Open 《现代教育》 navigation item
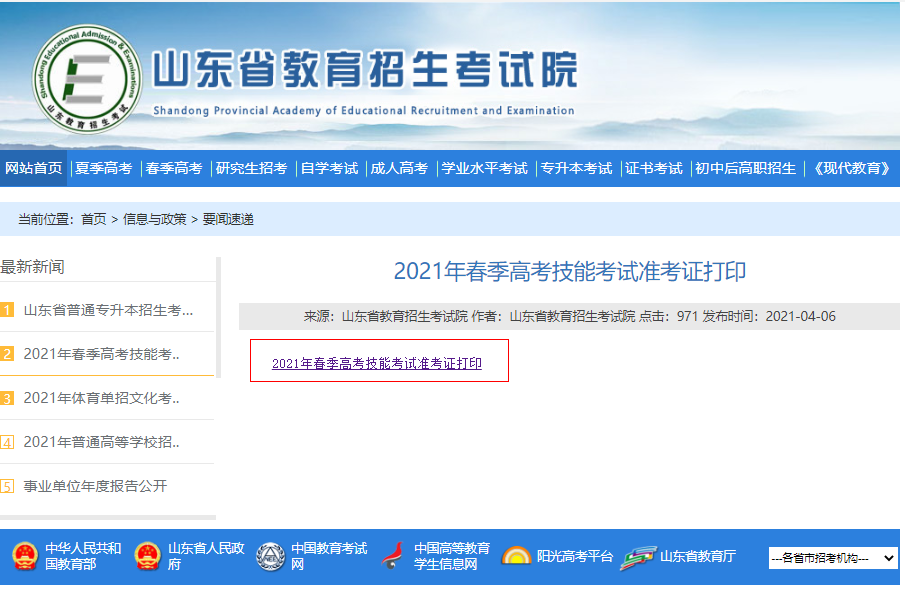The width and height of the screenshot is (905, 590). point(851,169)
